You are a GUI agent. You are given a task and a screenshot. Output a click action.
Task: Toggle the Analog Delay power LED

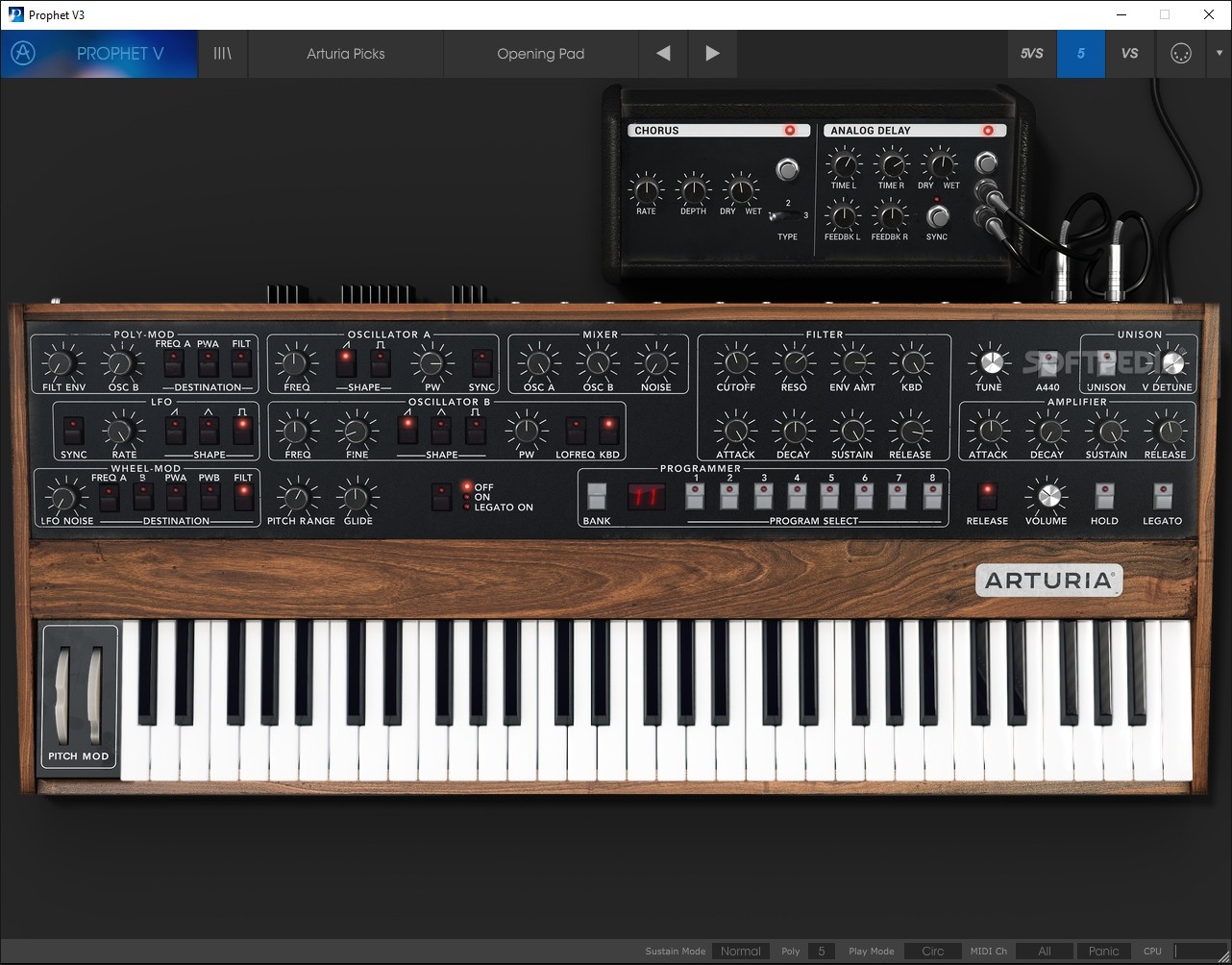(986, 131)
